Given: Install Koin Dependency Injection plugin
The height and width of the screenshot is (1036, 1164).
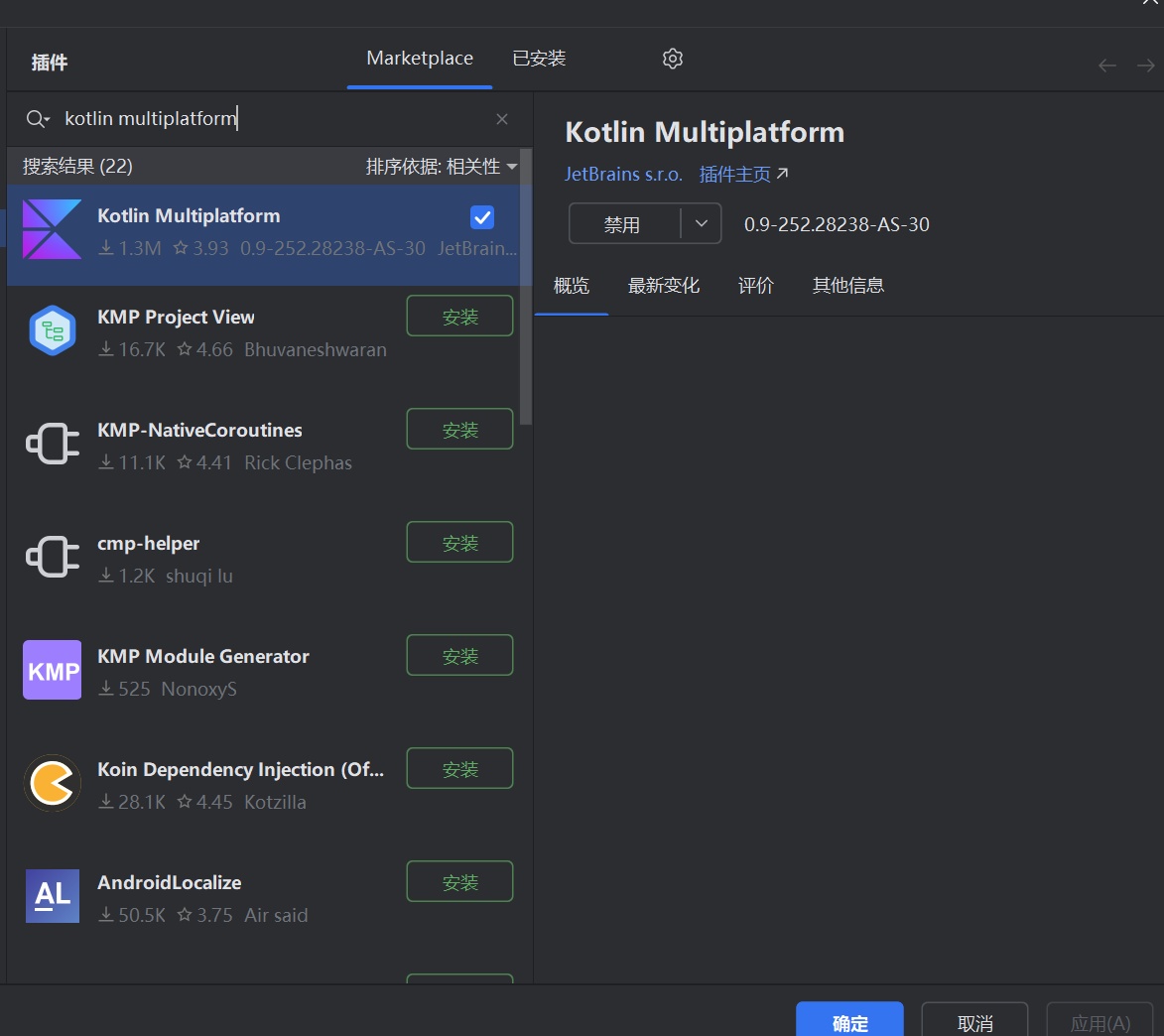Looking at the screenshot, I should click(459, 768).
